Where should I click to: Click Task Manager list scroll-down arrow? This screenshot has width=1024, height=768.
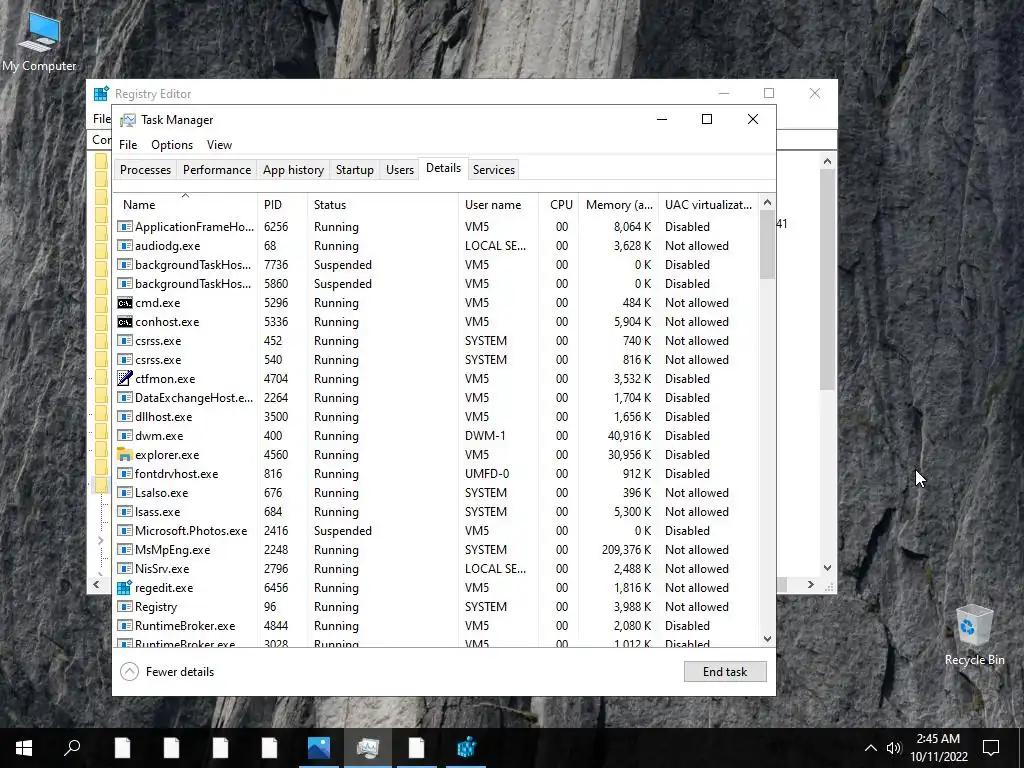point(767,639)
